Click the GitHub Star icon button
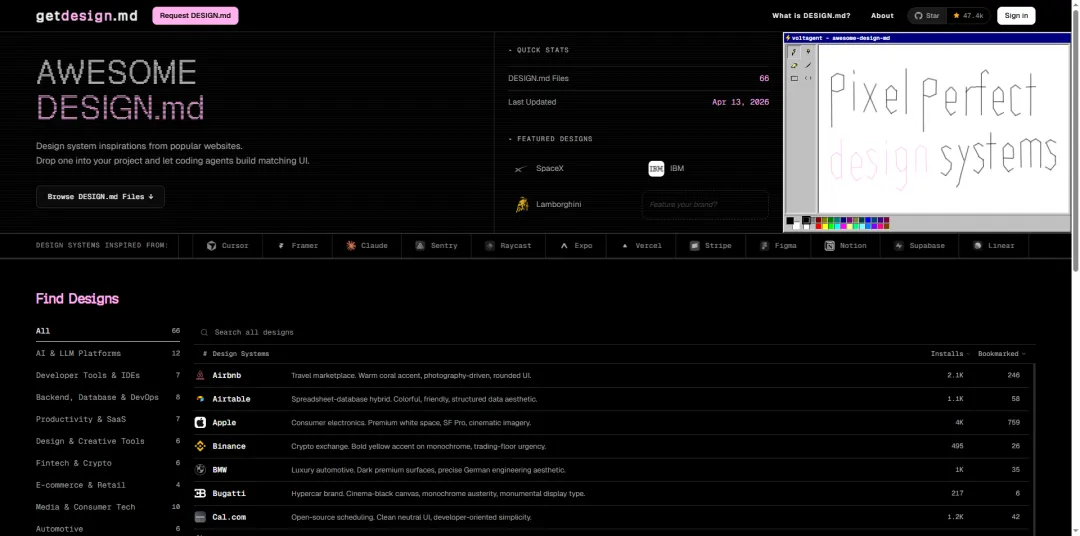The height and width of the screenshot is (536, 1080). pos(927,16)
